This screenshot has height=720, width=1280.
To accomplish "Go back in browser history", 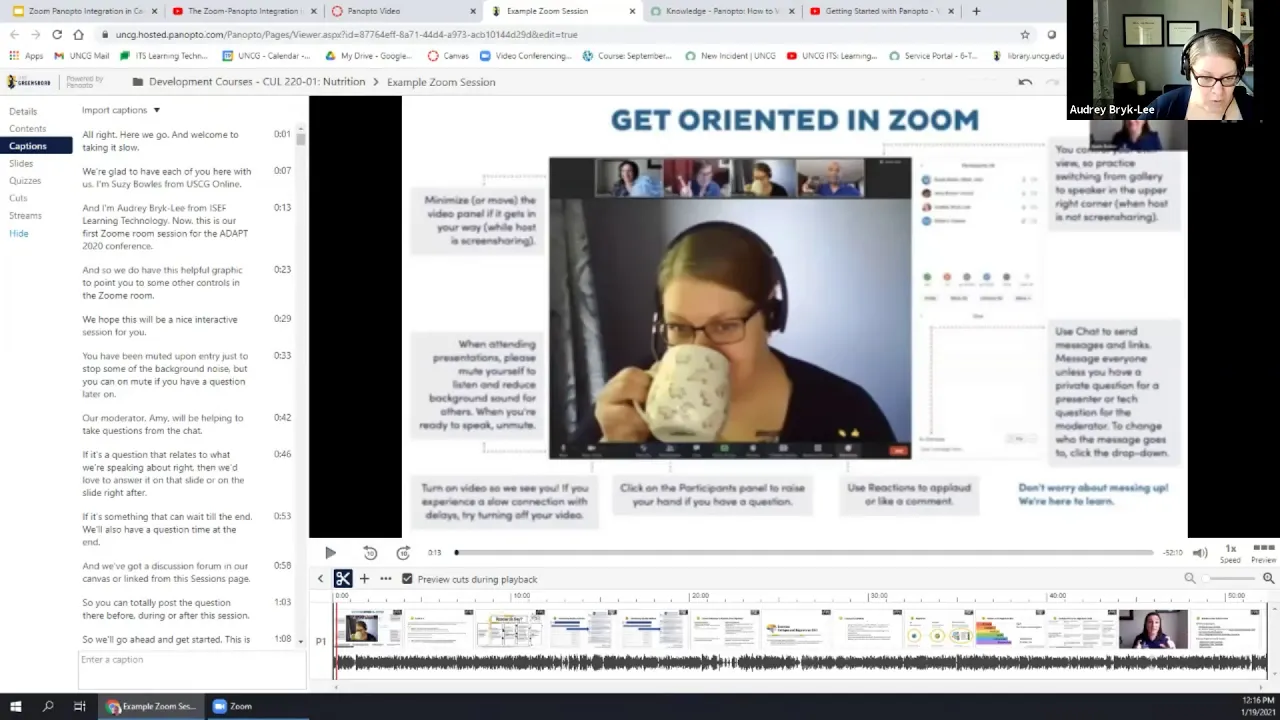I will pos(14,34).
